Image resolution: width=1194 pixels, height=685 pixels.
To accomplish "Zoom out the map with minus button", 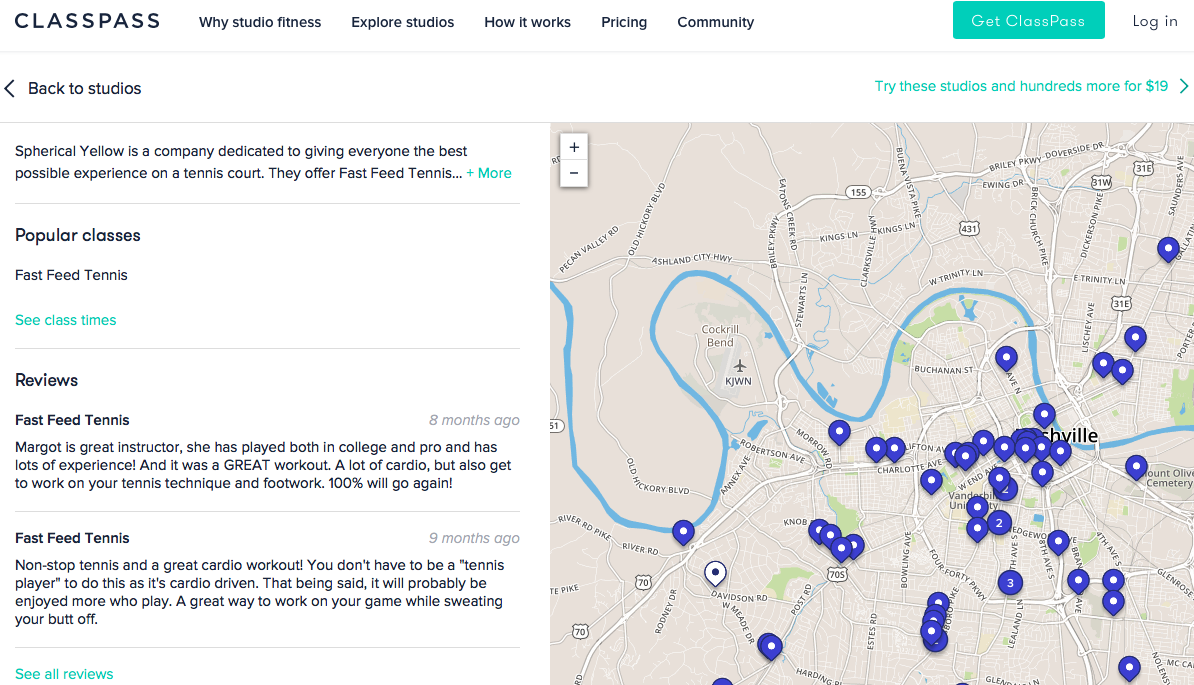I will [x=574, y=174].
